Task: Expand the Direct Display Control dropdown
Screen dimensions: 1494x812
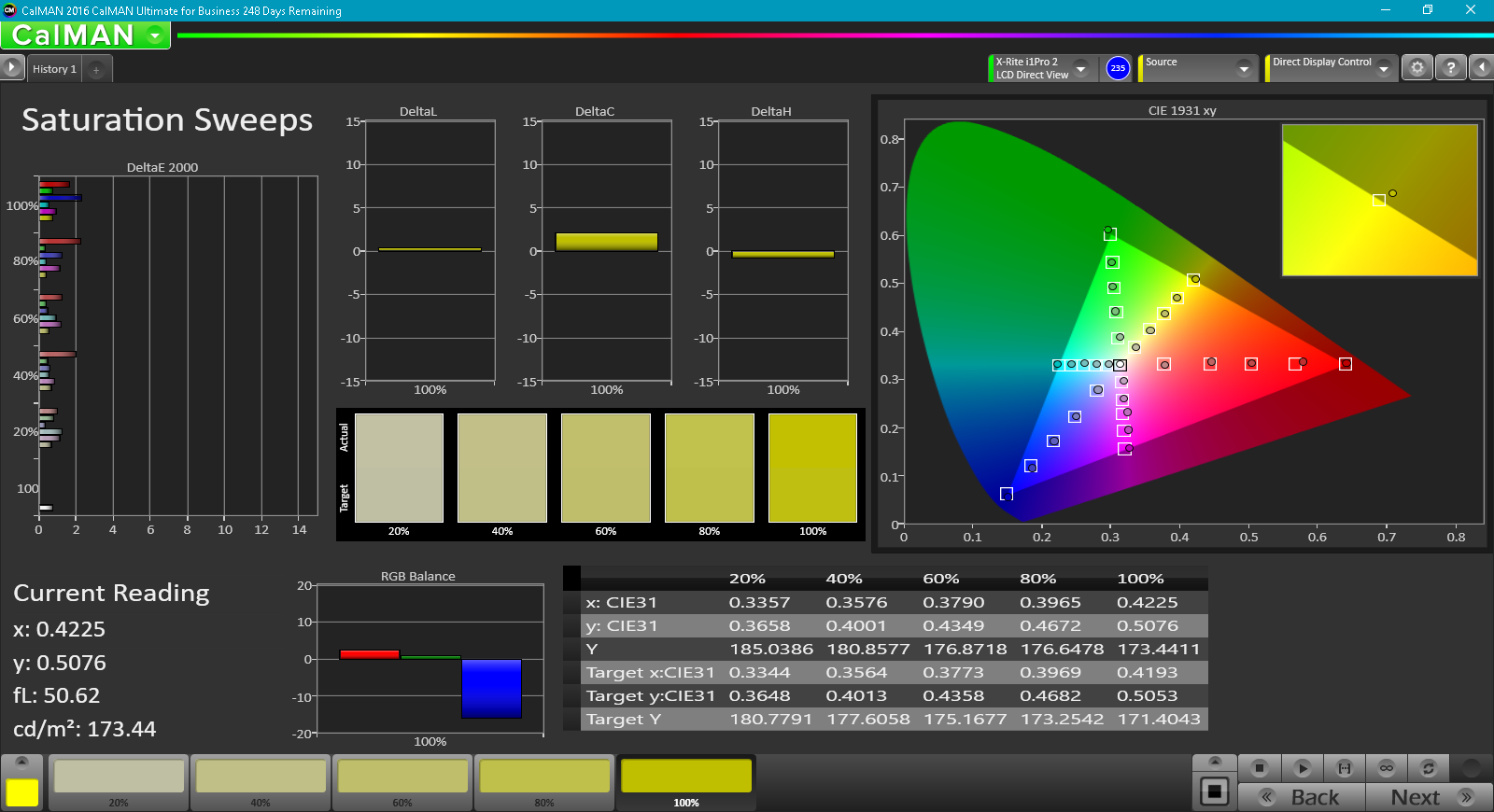Action: [x=1384, y=68]
